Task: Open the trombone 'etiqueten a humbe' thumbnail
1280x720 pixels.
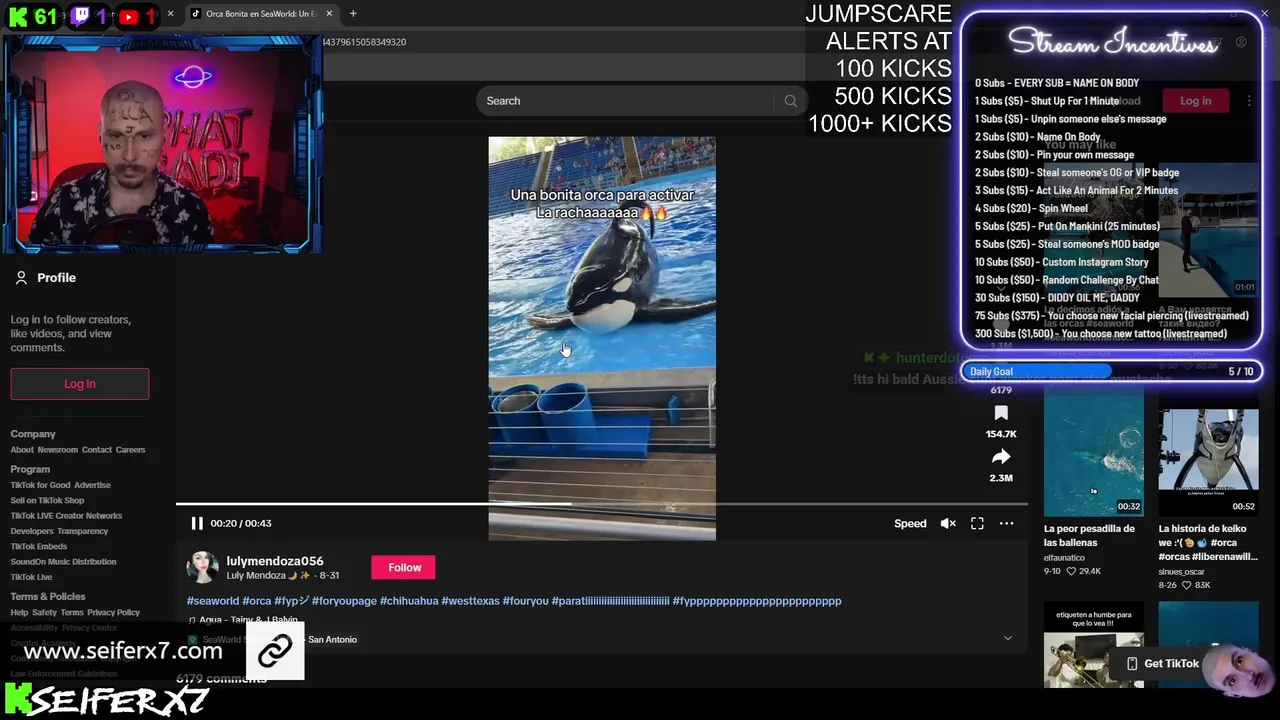Action: [1094, 645]
